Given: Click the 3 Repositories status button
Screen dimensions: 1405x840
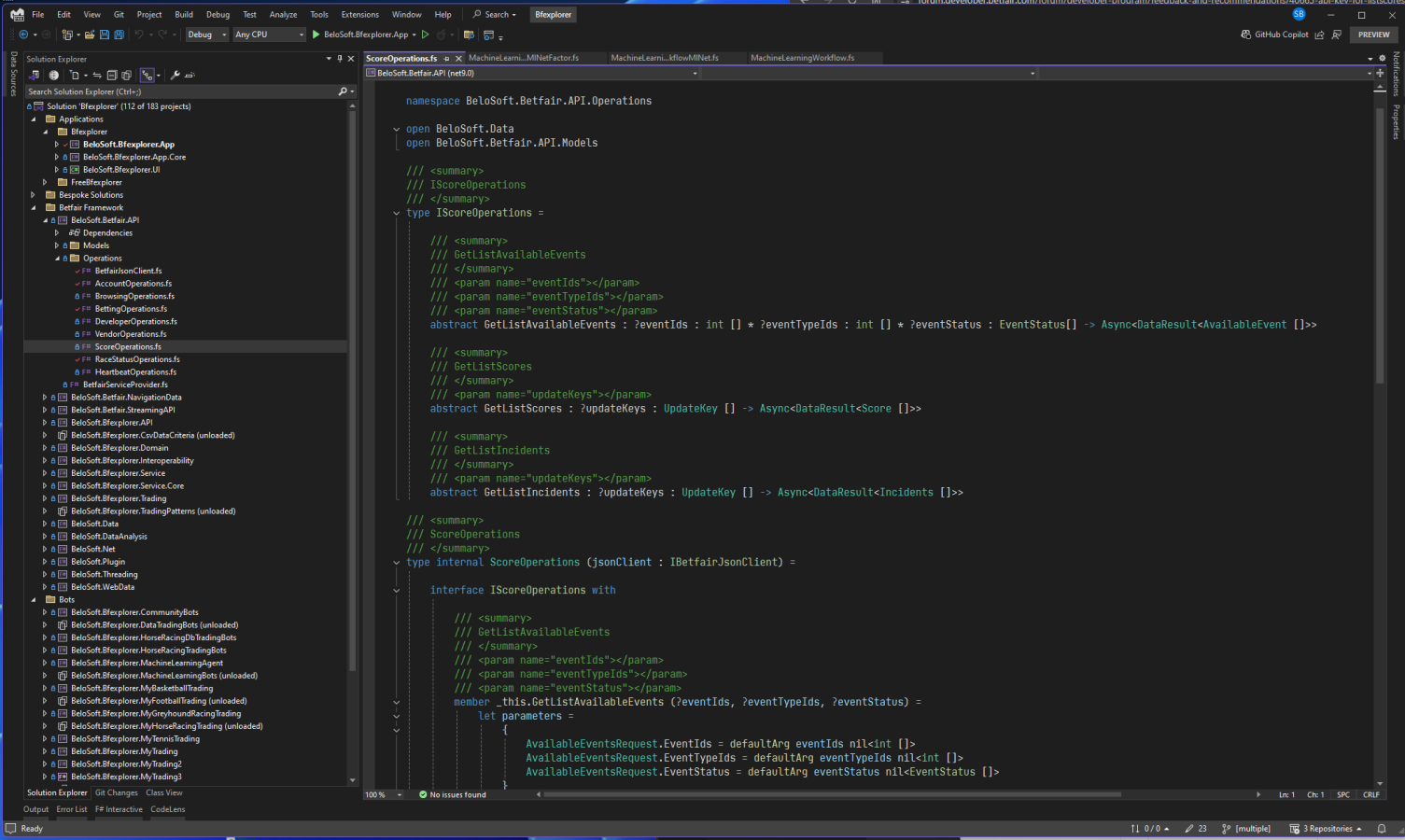Looking at the screenshot, I should click(x=1326, y=829).
